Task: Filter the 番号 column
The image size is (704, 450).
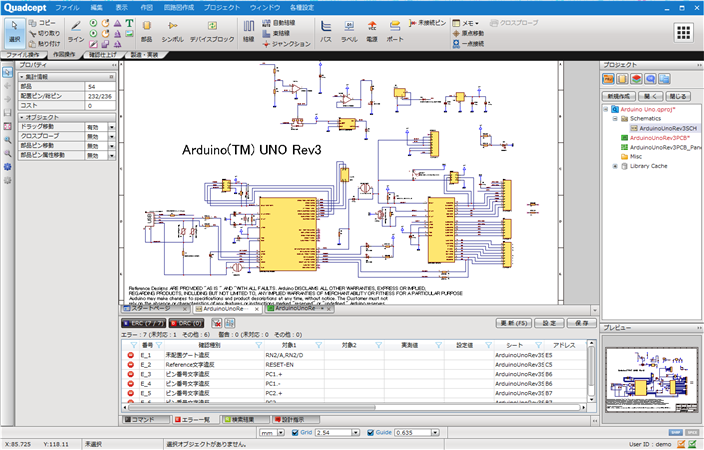Action: [x=158, y=345]
